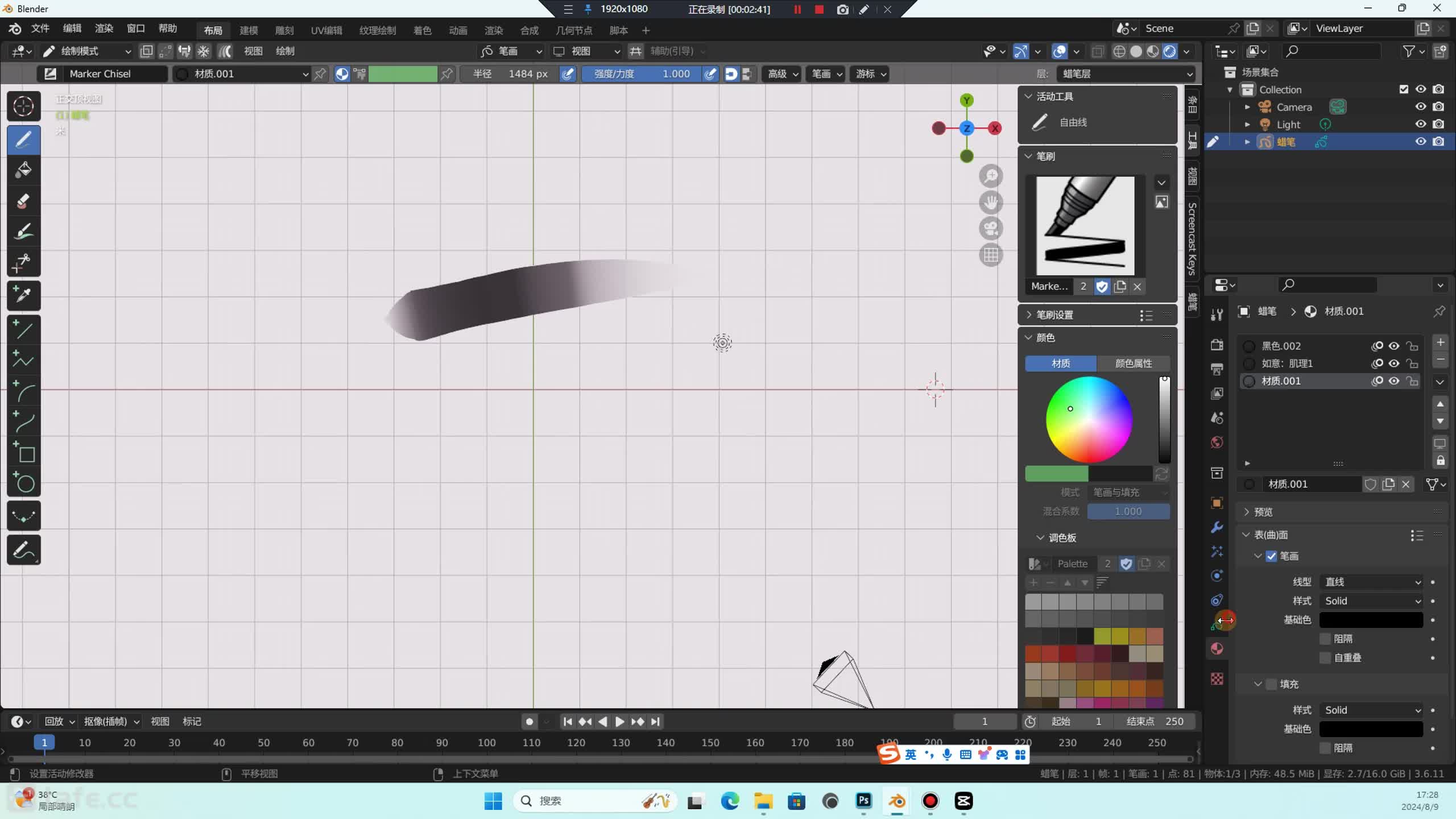1456x819 pixels.
Task: Enable the 填充 fill checkbox
Action: [1272, 684]
